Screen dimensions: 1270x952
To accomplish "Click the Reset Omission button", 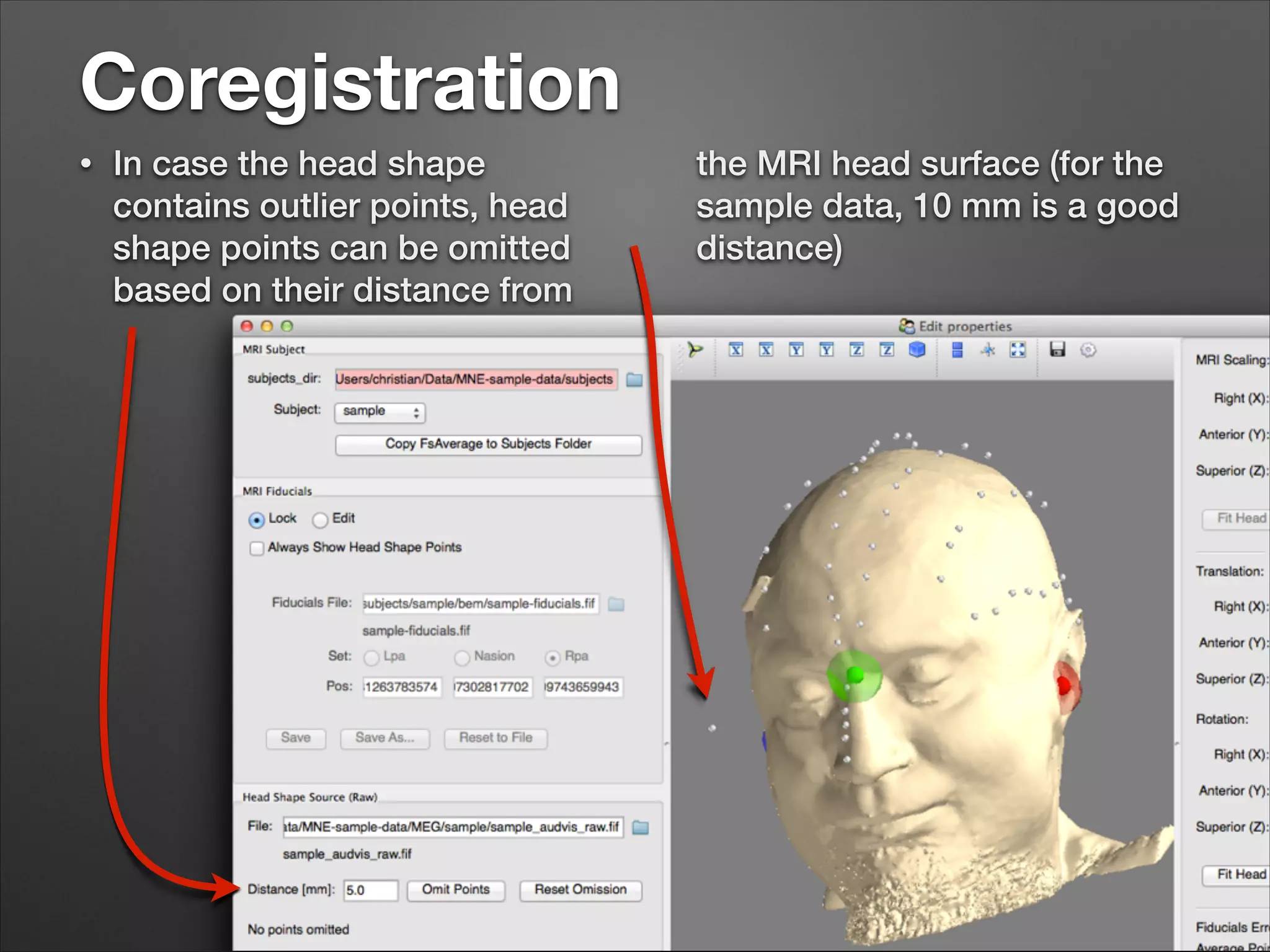I will tap(580, 890).
